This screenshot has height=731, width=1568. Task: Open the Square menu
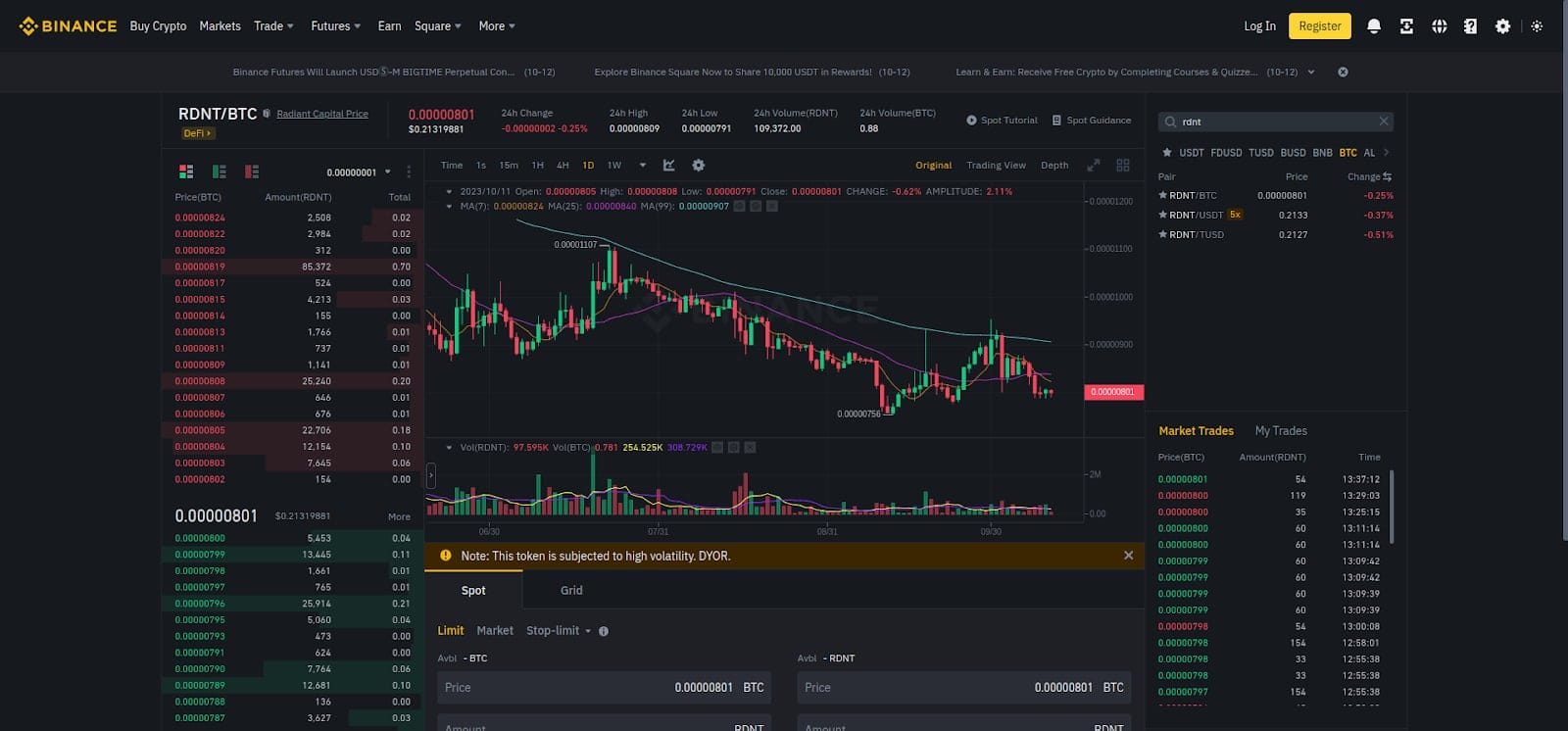click(x=437, y=26)
